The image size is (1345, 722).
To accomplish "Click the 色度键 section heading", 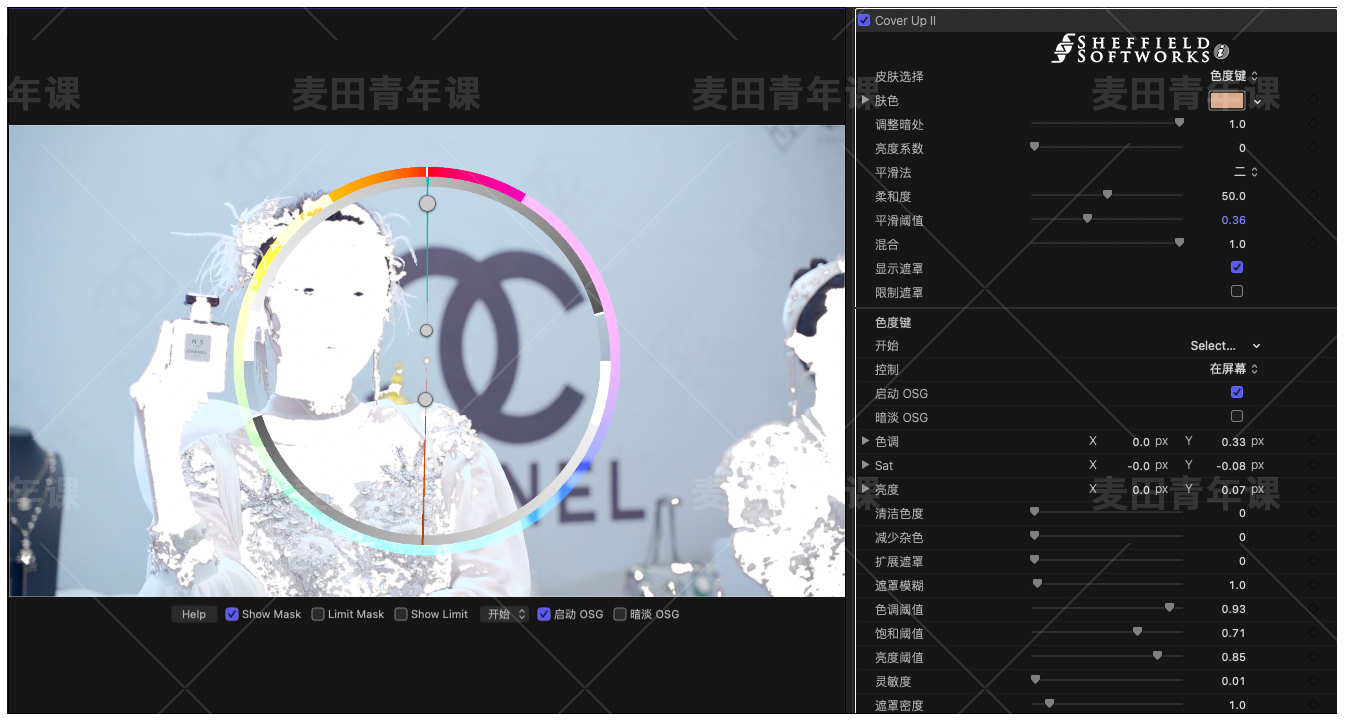I will point(893,322).
